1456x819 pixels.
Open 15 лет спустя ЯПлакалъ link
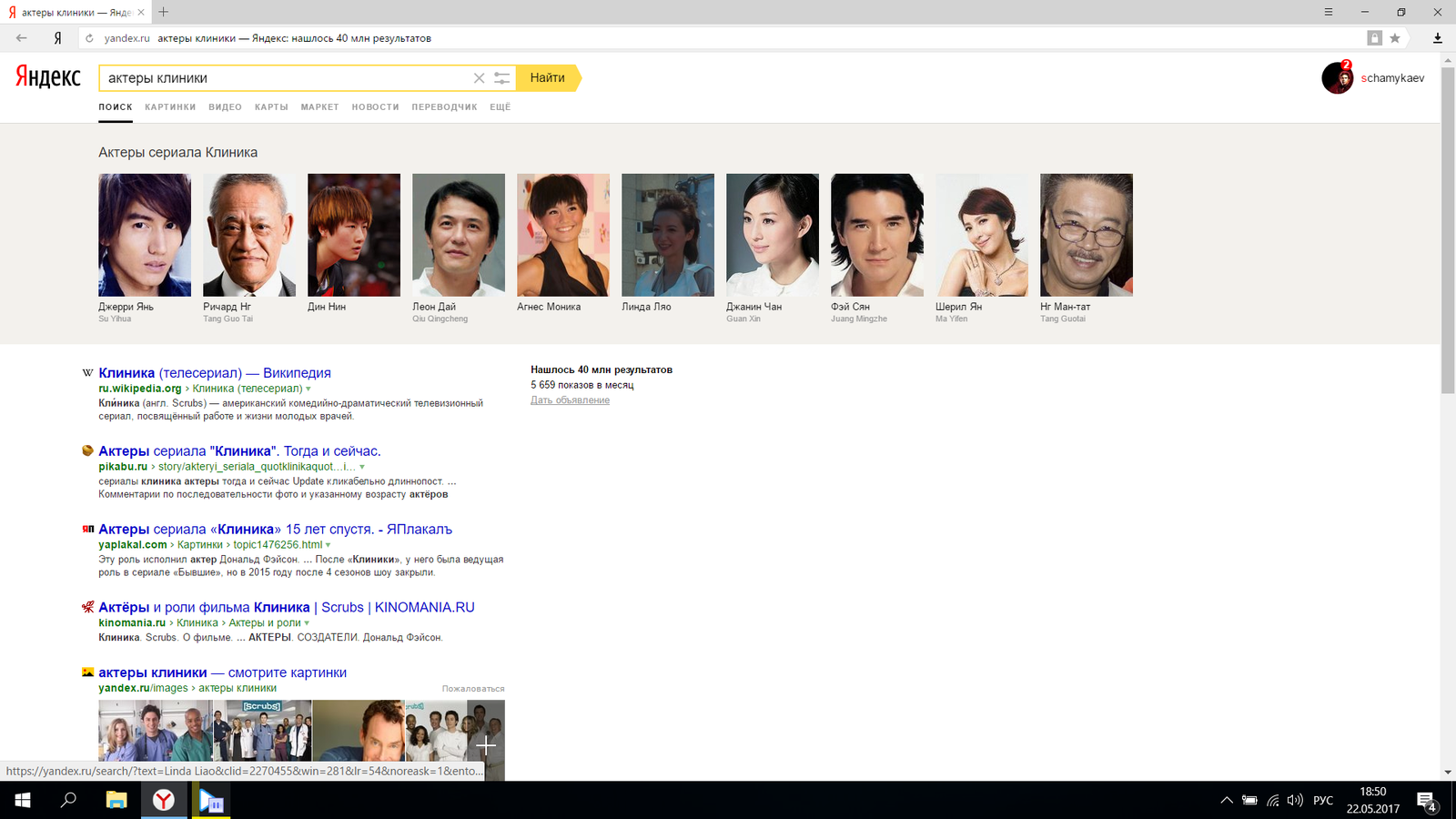(275, 530)
